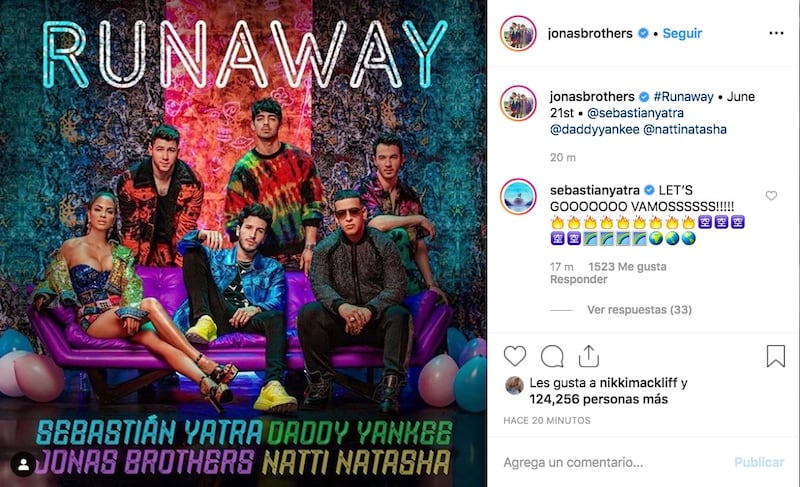Click the Publicar button

(759, 463)
